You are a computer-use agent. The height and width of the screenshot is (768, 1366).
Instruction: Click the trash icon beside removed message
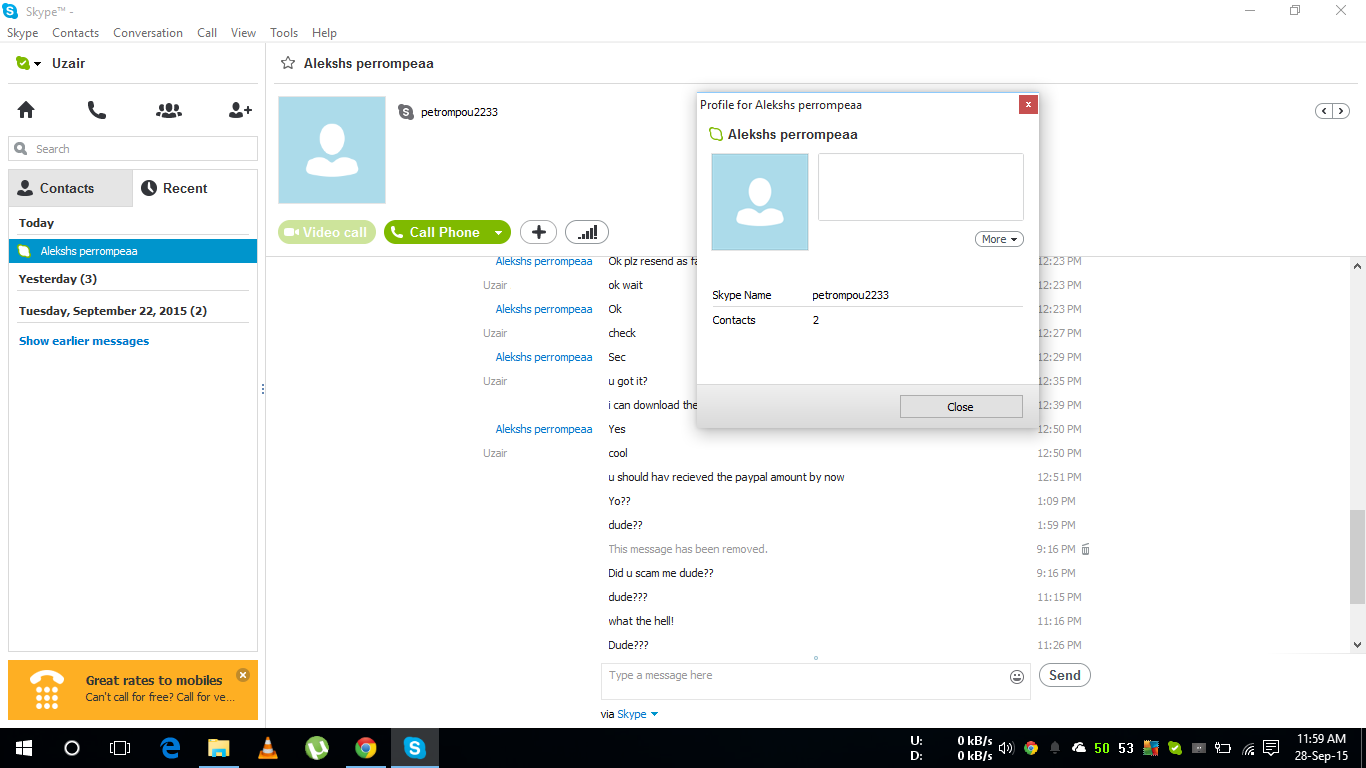pos(1086,549)
